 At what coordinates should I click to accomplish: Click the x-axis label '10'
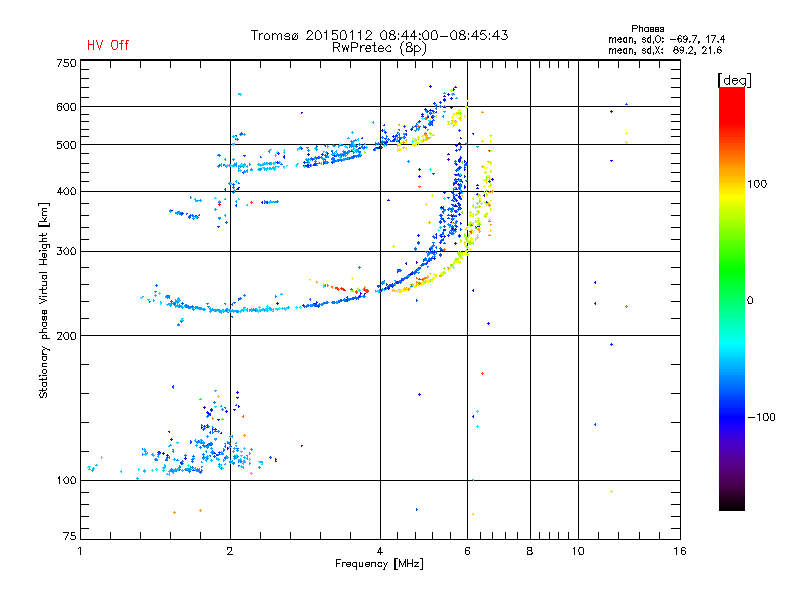tap(578, 551)
